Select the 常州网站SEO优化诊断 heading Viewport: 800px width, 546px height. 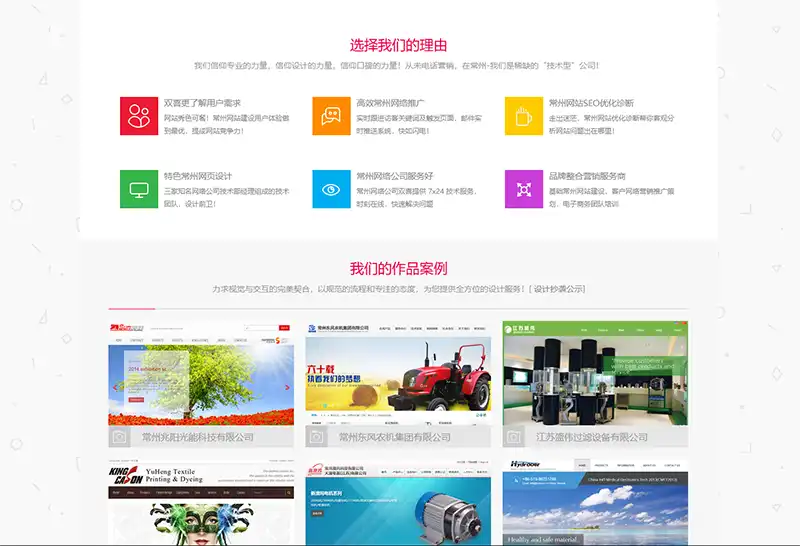[591, 103]
